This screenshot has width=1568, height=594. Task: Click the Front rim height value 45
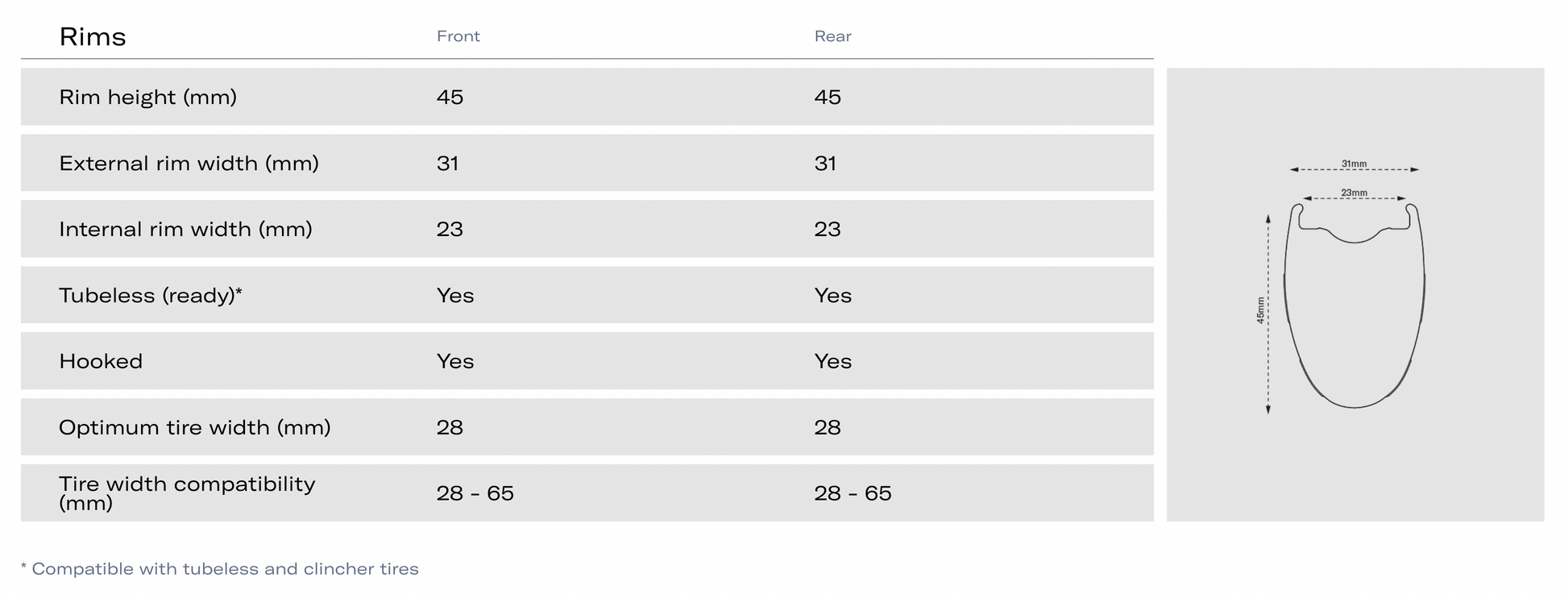coord(450,98)
